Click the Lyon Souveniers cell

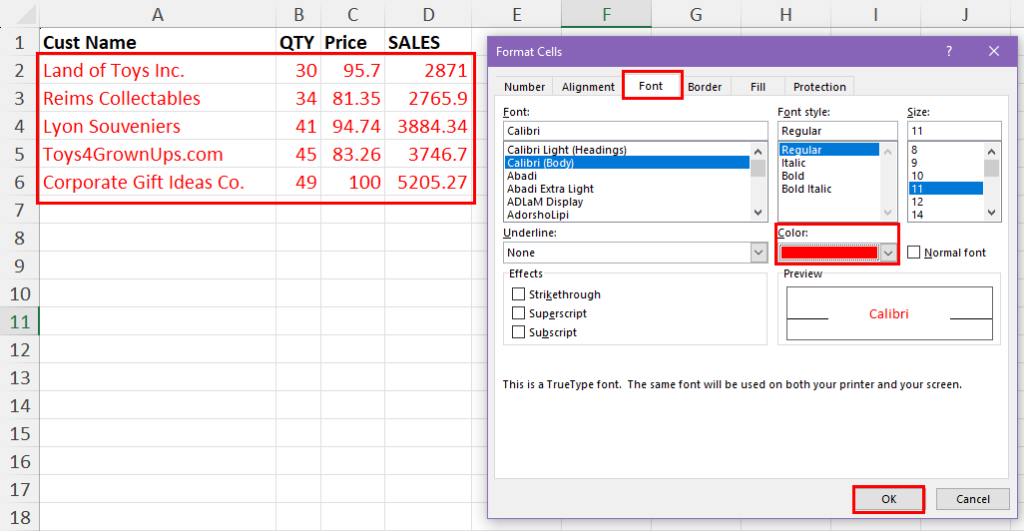pyautogui.click(x=157, y=126)
